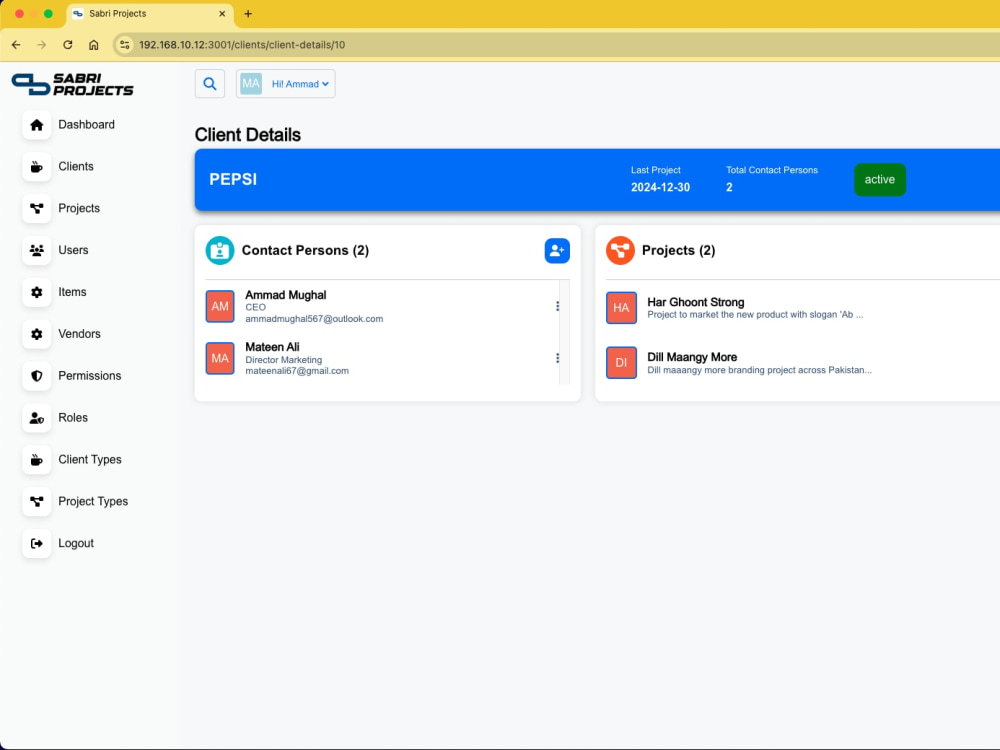Click the orange Projects section icon
The image size is (1000, 750).
[x=620, y=251]
